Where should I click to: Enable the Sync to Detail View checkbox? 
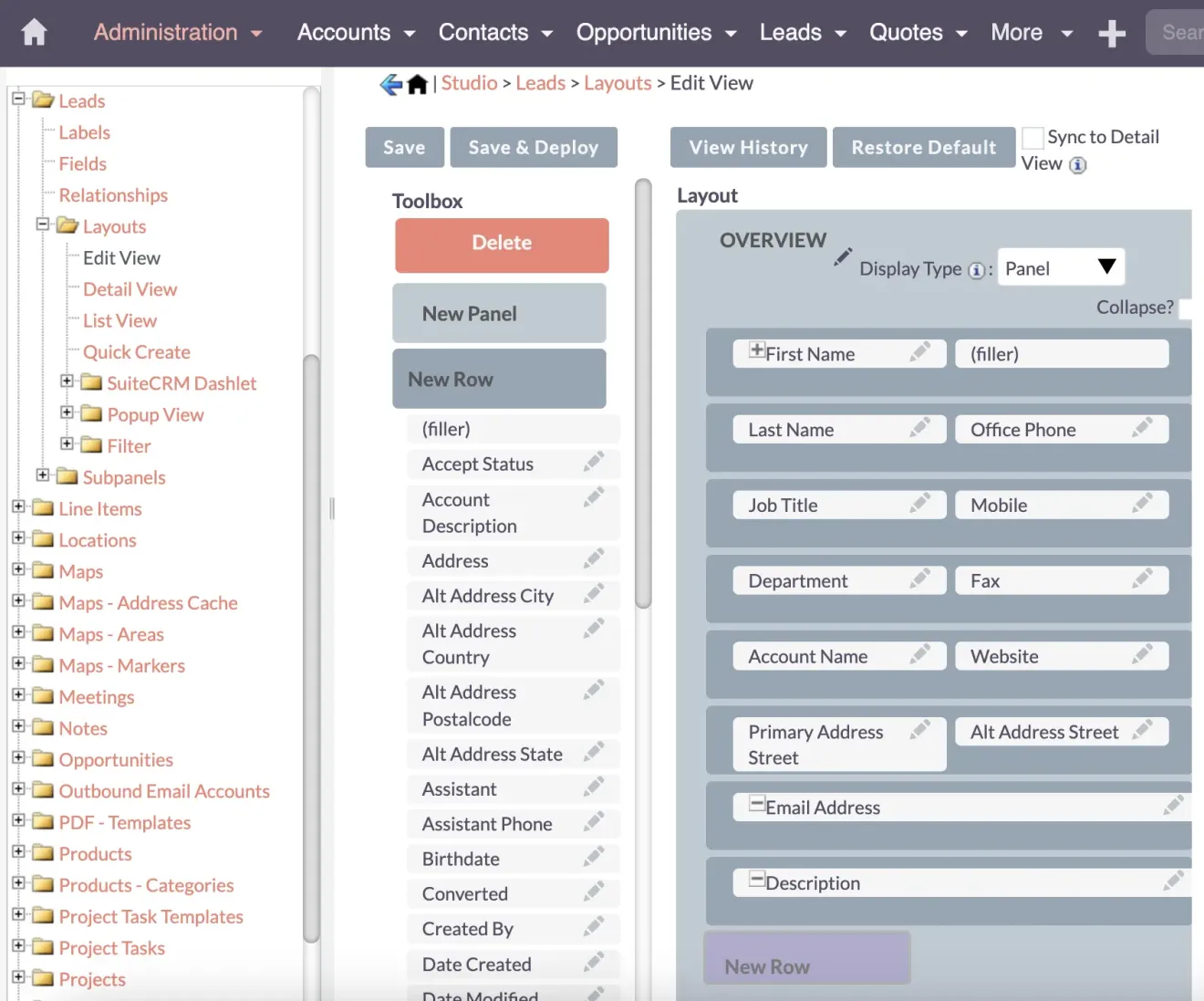point(1033,137)
